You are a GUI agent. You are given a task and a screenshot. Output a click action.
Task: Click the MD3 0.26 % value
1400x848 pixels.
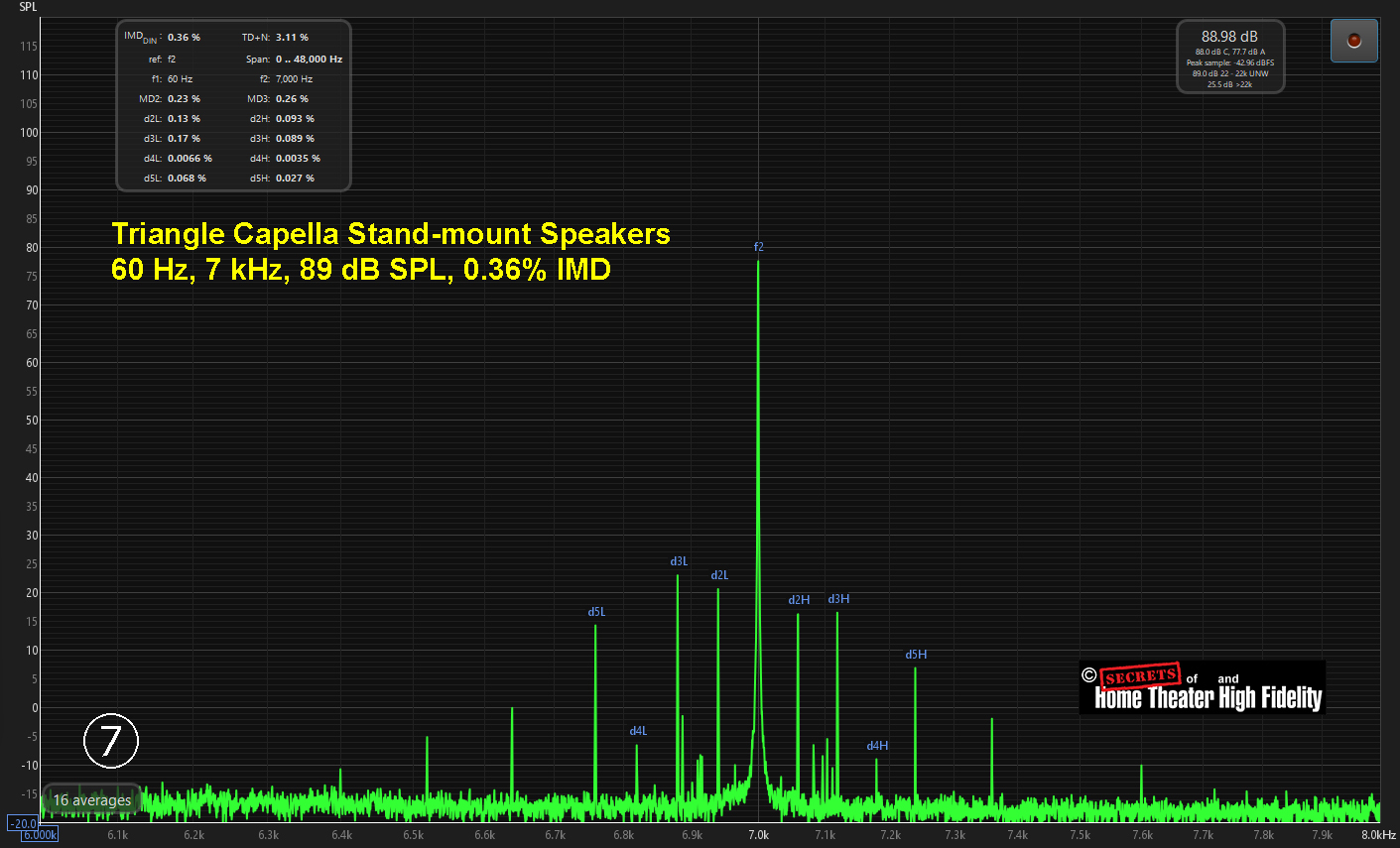click(292, 99)
